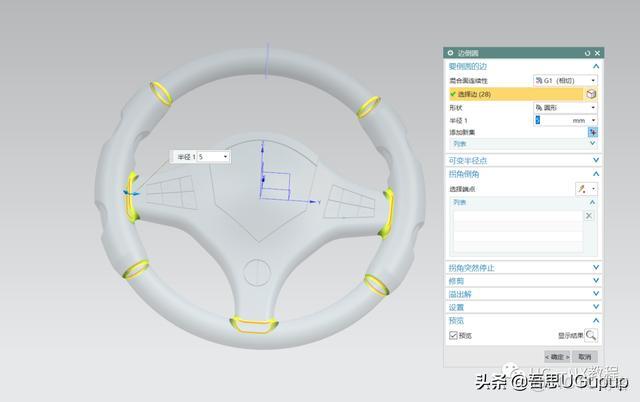Screen dimensions: 640x402
Task: Open the 圆形 shape dropdown
Action: coord(565,108)
